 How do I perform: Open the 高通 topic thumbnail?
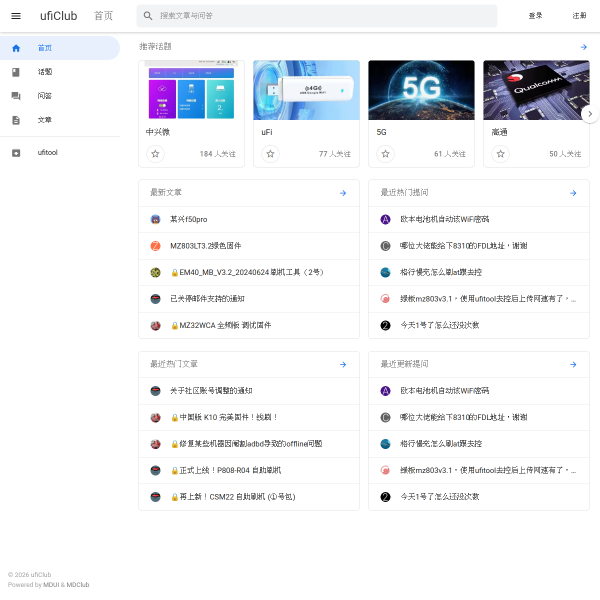(x=534, y=90)
